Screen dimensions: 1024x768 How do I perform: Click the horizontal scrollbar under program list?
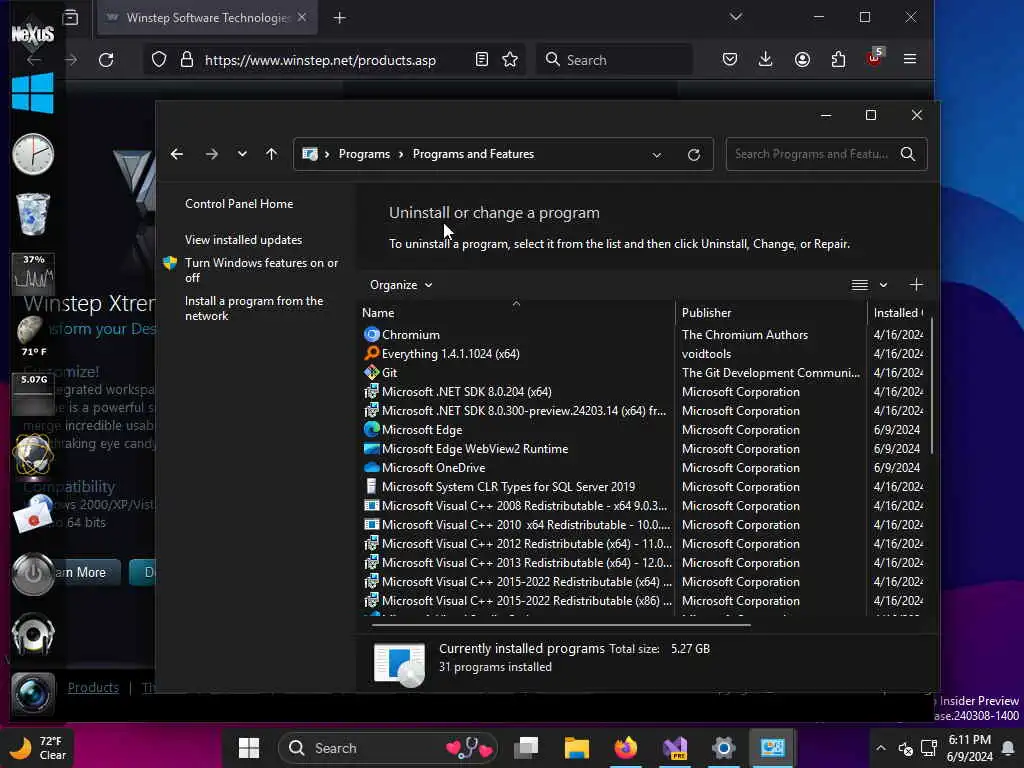(561, 625)
